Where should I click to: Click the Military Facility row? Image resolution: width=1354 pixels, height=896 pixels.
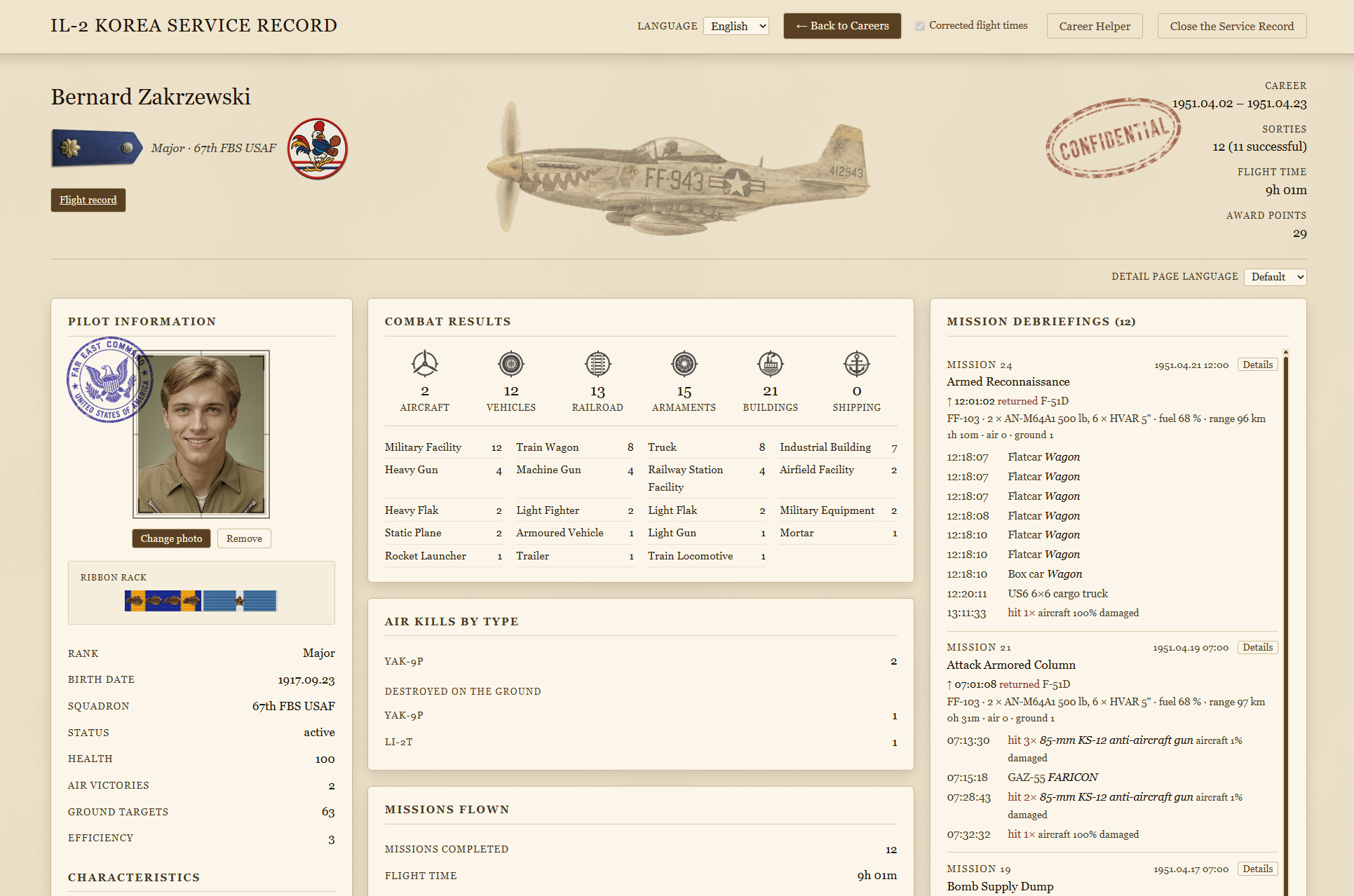coord(443,447)
